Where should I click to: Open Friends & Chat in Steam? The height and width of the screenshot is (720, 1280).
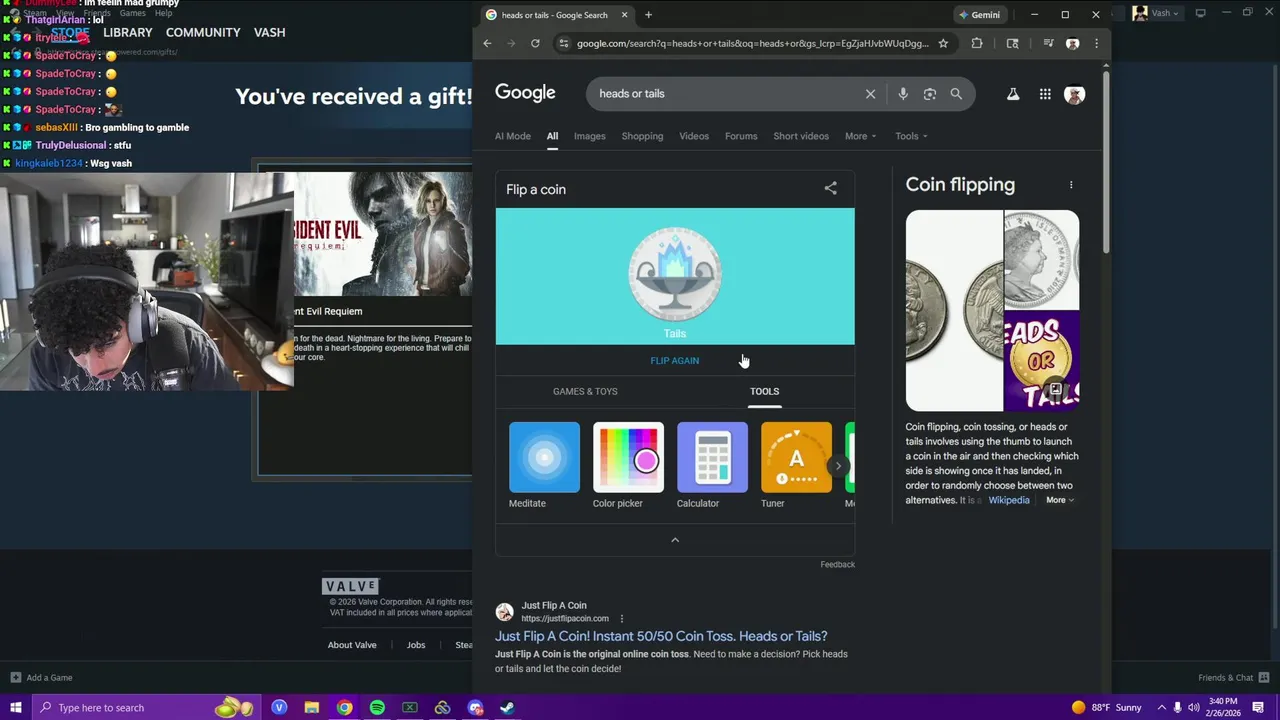(x=1232, y=678)
